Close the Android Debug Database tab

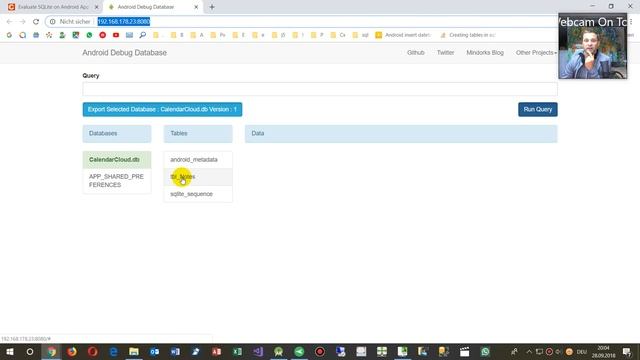(196, 7)
